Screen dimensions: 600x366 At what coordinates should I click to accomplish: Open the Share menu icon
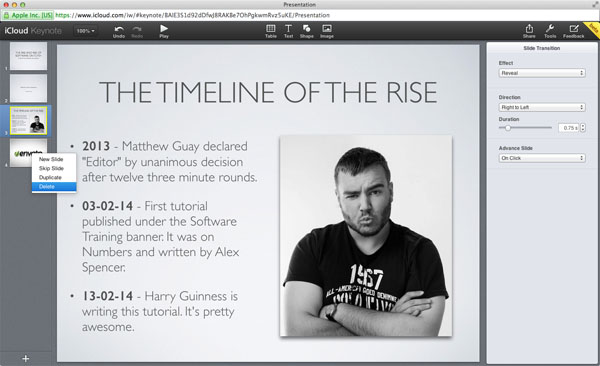click(x=529, y=31)
